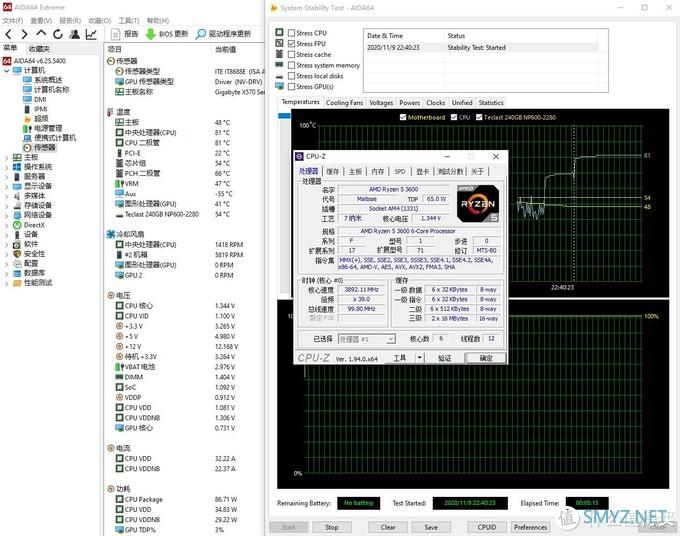Image resolution: width=680 pixels, height=536 pixels.
Task: Select 安全性 item in tree
Action: pos(29,254)
